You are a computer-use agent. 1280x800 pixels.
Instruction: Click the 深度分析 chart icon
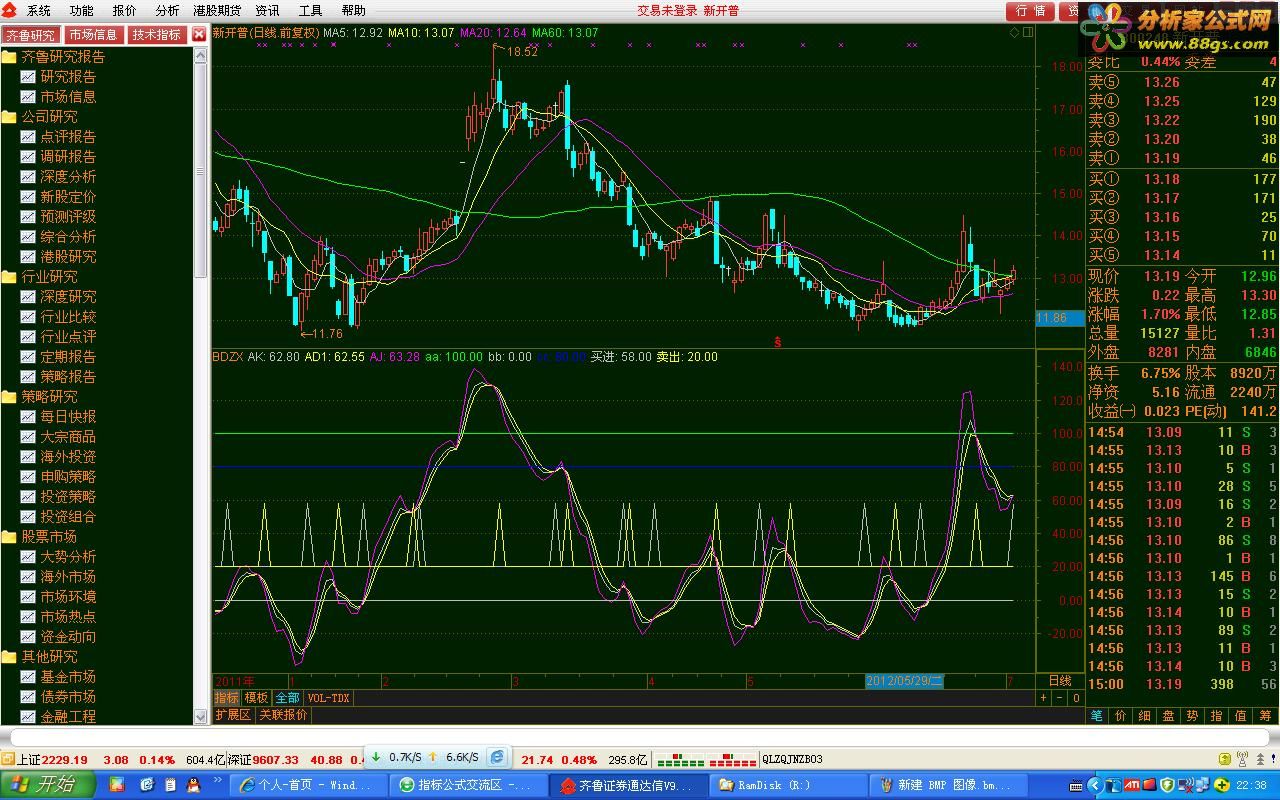pos(28,177)
